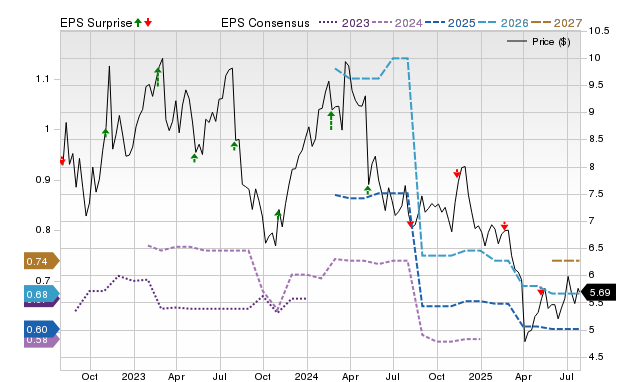Click the EPS Consensus legend title

pyautogui.click(x=265, y=23)
